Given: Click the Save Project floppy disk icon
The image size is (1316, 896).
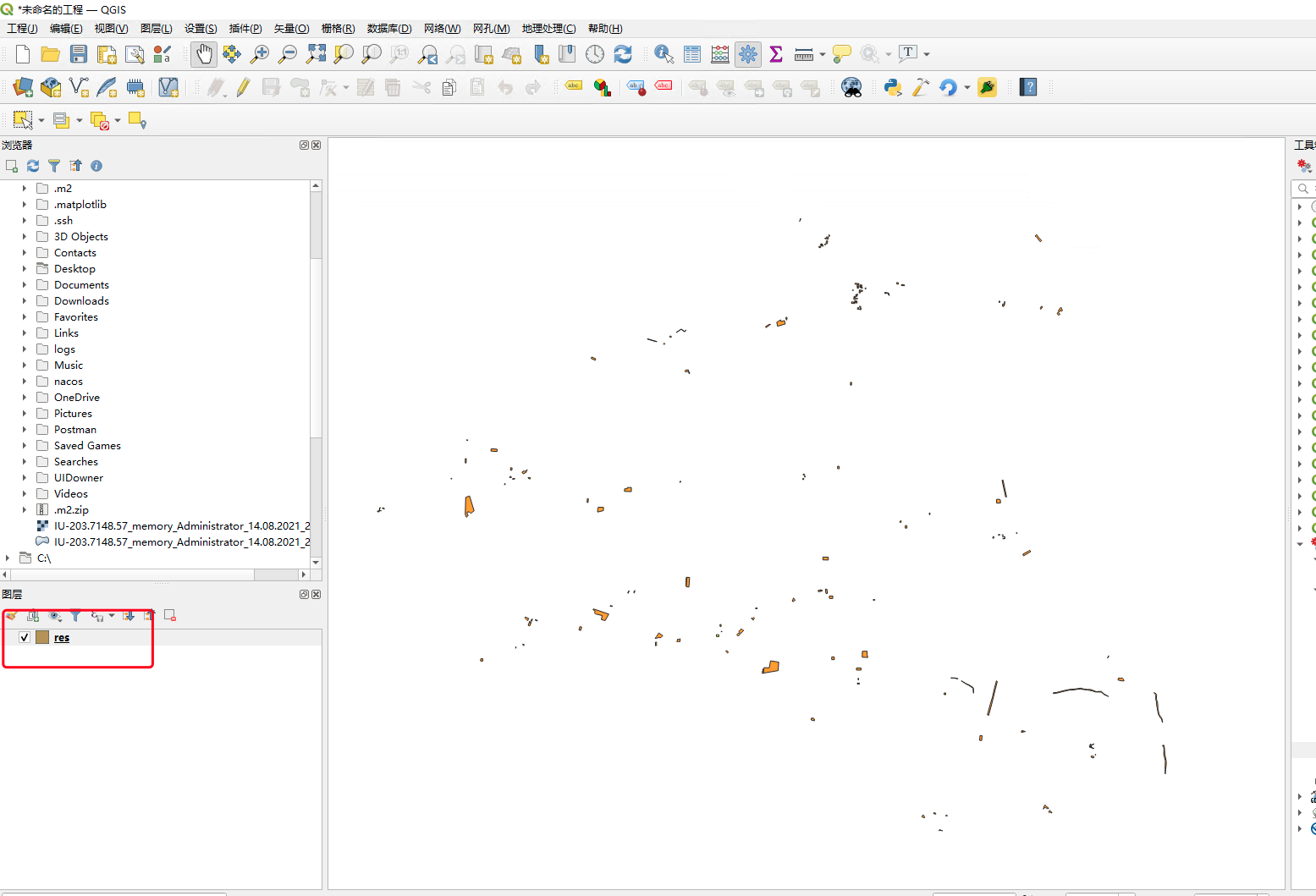Looking at the screenshot, I should (79, 55).
